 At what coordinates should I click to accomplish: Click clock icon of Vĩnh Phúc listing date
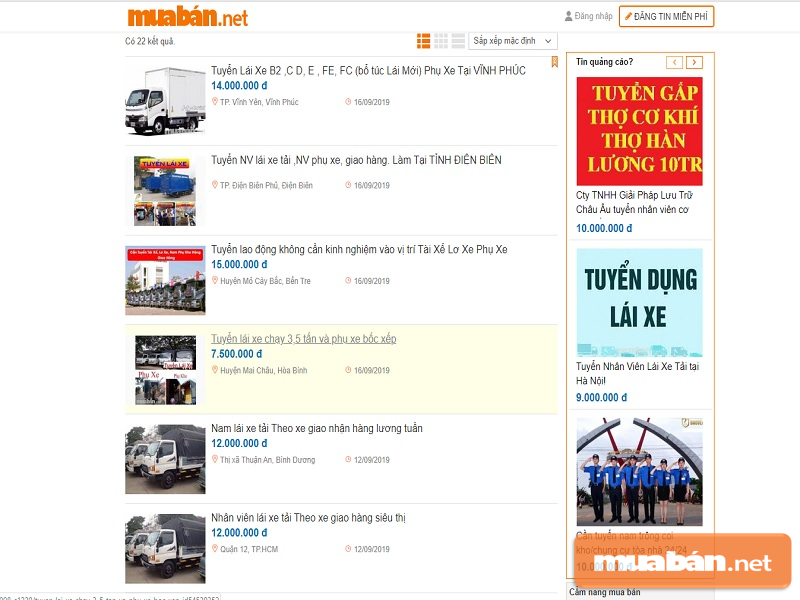[348, 102]
